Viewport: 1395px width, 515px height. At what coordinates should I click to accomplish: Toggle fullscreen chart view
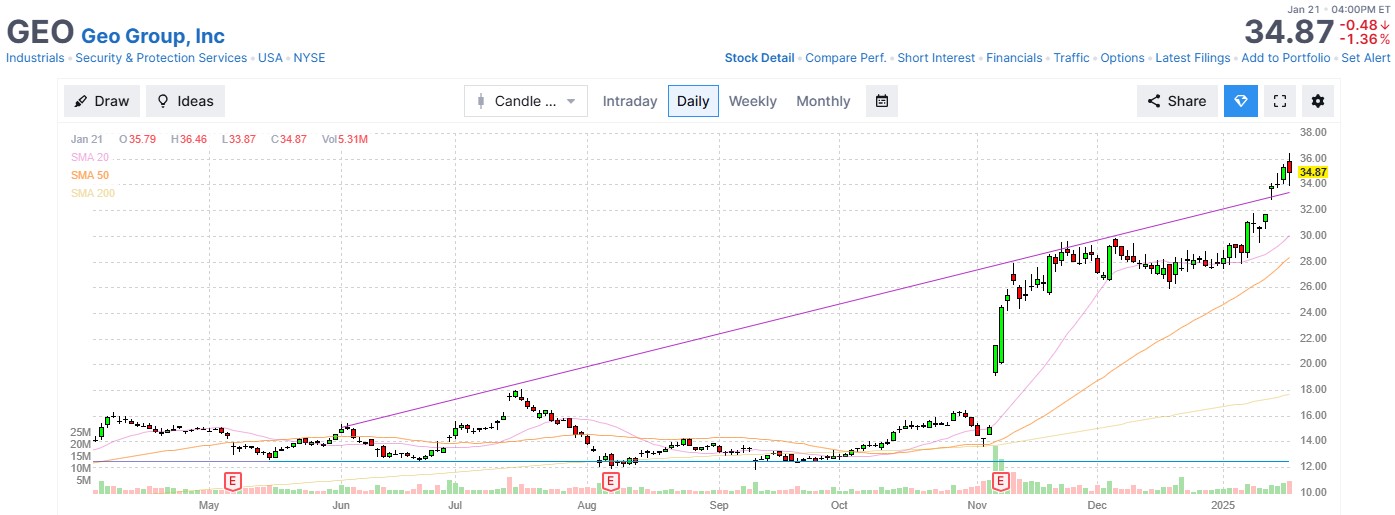(x=1279, y=101)
